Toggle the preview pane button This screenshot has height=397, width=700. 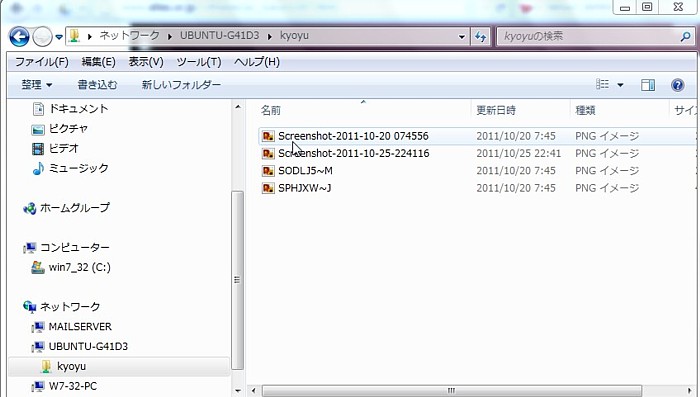(648, 85)
